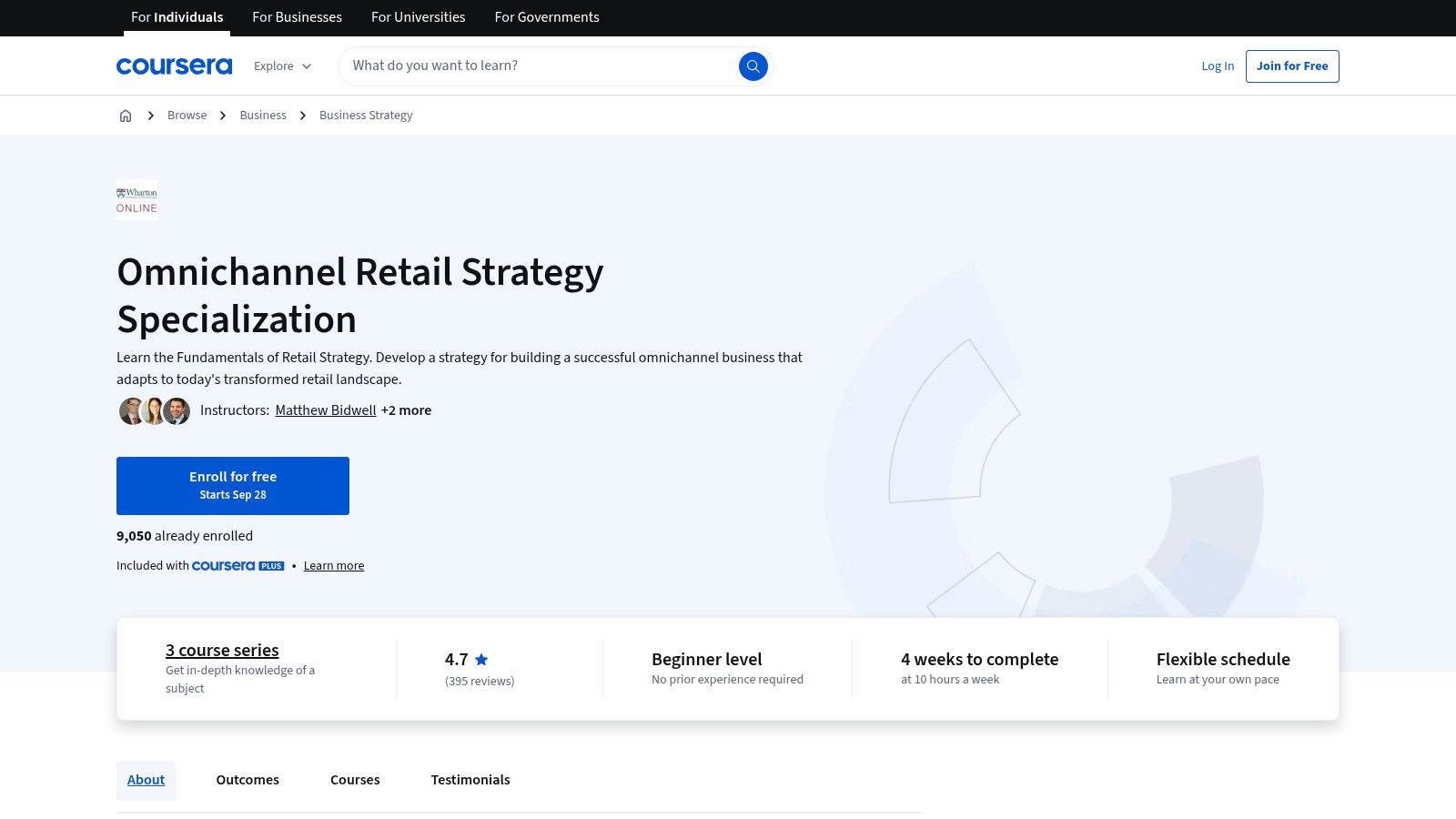Open the Matthew Bidwell instructor link
The height and width of the screenshot is (819, 1456).
[325, 410]
